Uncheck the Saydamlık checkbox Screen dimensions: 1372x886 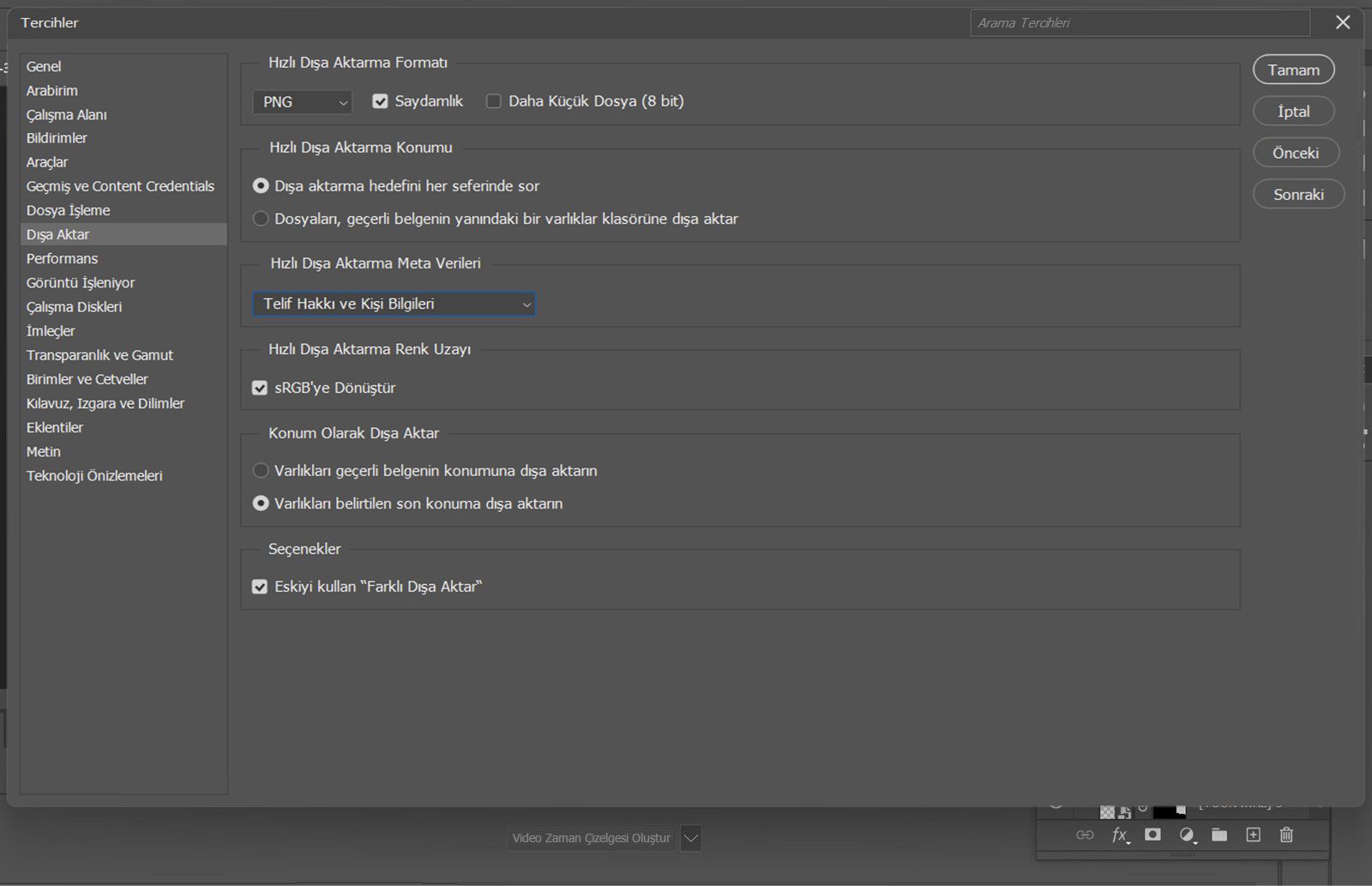point(380,101)
